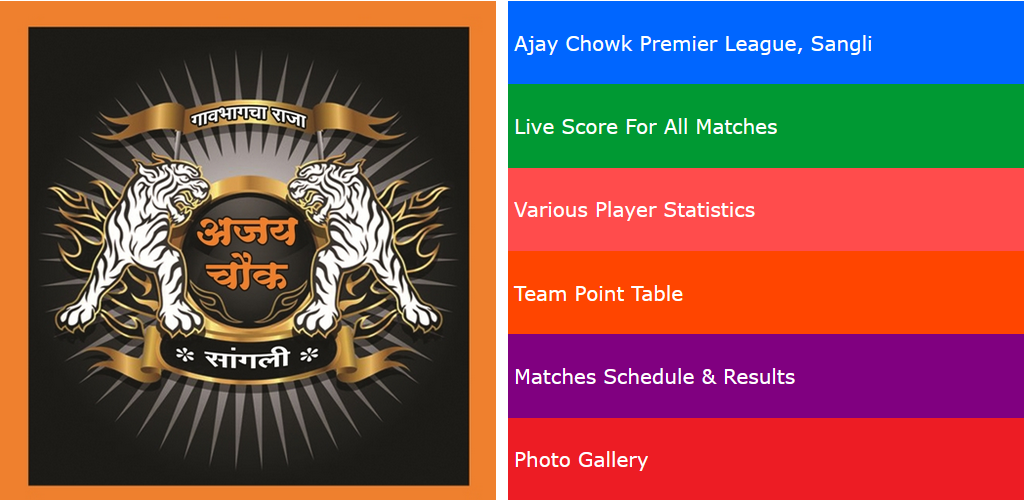Image resolution: width=1024 pixels, height=500 pixels.
Task: Tap the orange अजय word in emblem
Action: [248, 233]
